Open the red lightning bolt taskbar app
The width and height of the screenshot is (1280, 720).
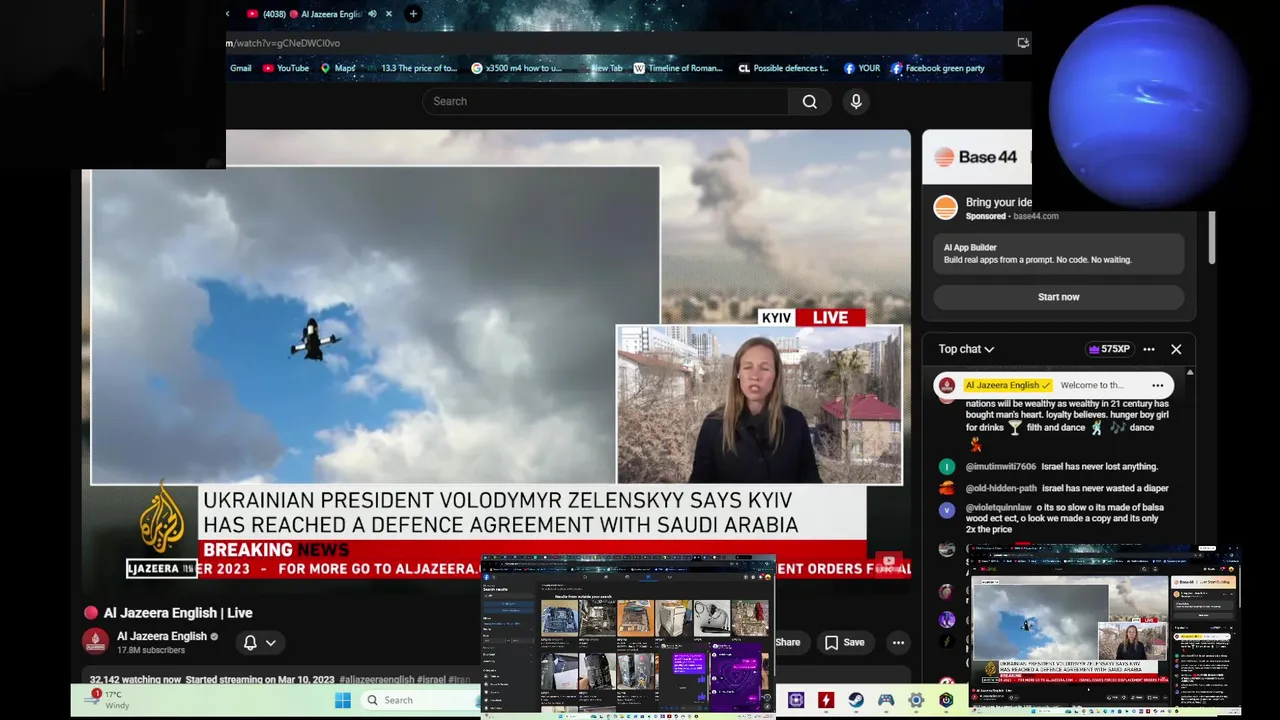pos(826,700)
